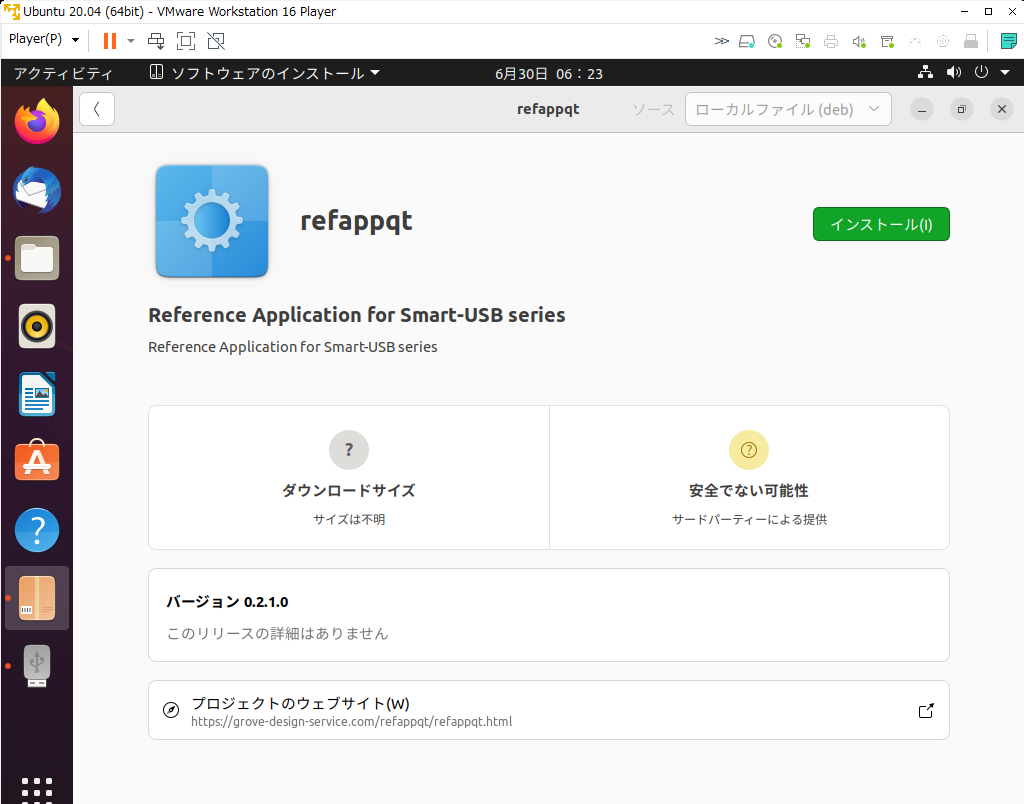The width and height of the screenshot is (1024, 804).
Task: Expand system menu arrow in top bar
Action: pos(1005,72)
